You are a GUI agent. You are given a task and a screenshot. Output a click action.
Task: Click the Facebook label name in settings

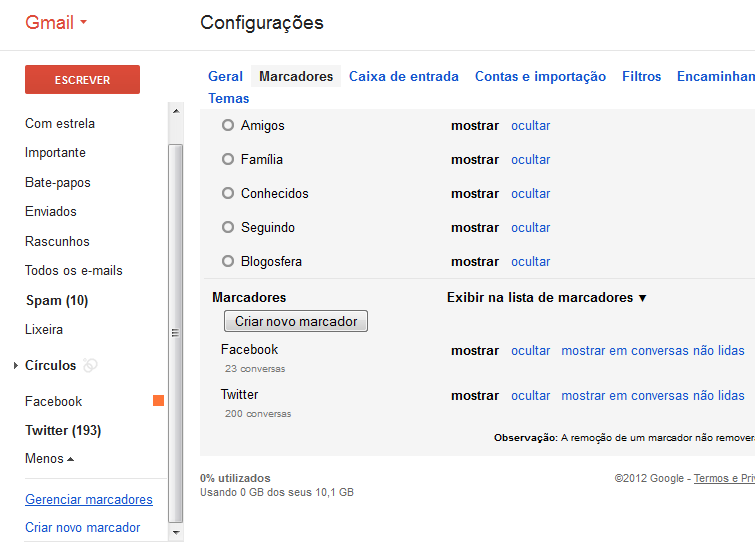249,349
